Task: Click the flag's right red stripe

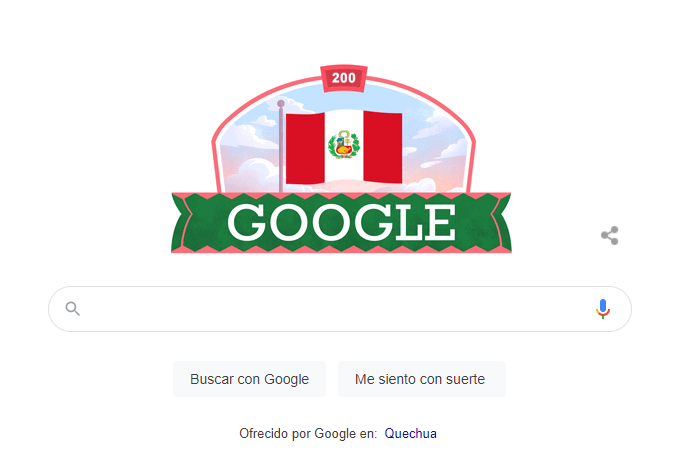Action: click(x=383, y=147)
